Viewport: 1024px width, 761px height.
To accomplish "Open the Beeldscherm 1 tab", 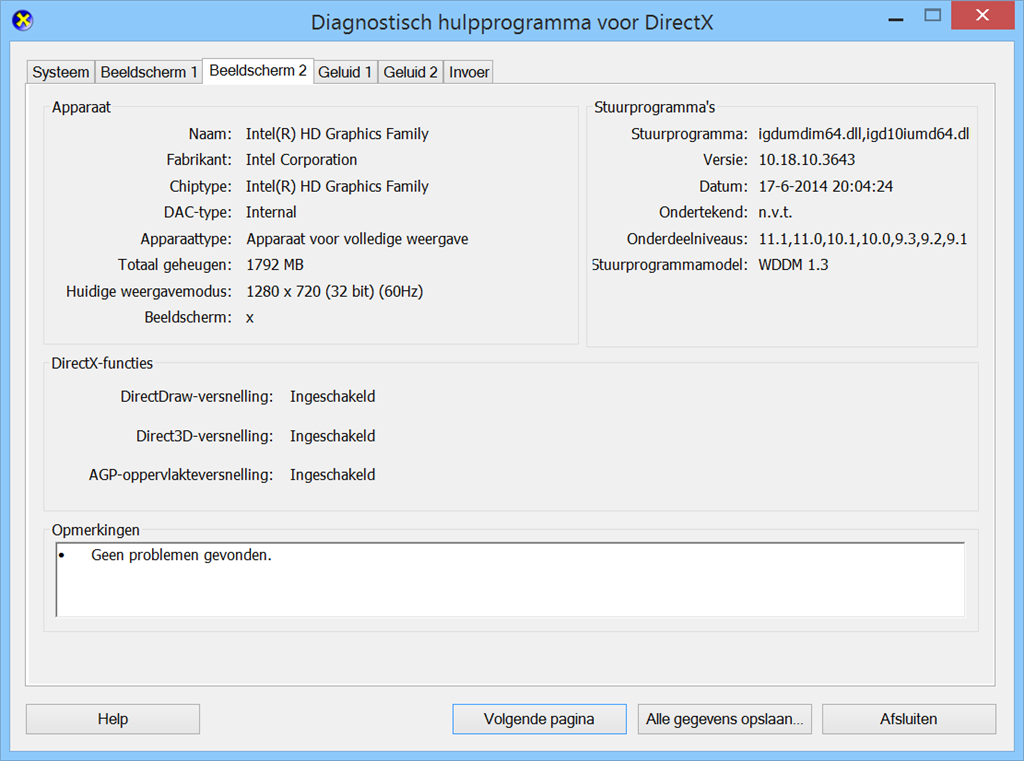I will point(149,72).
